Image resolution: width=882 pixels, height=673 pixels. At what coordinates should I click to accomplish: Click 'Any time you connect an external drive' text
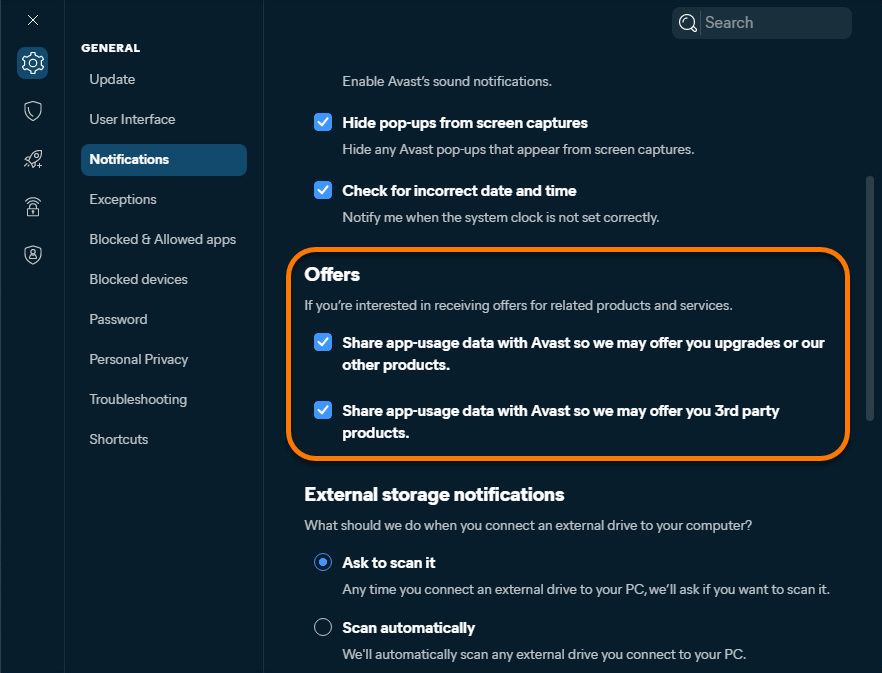(x=586, y=590)
